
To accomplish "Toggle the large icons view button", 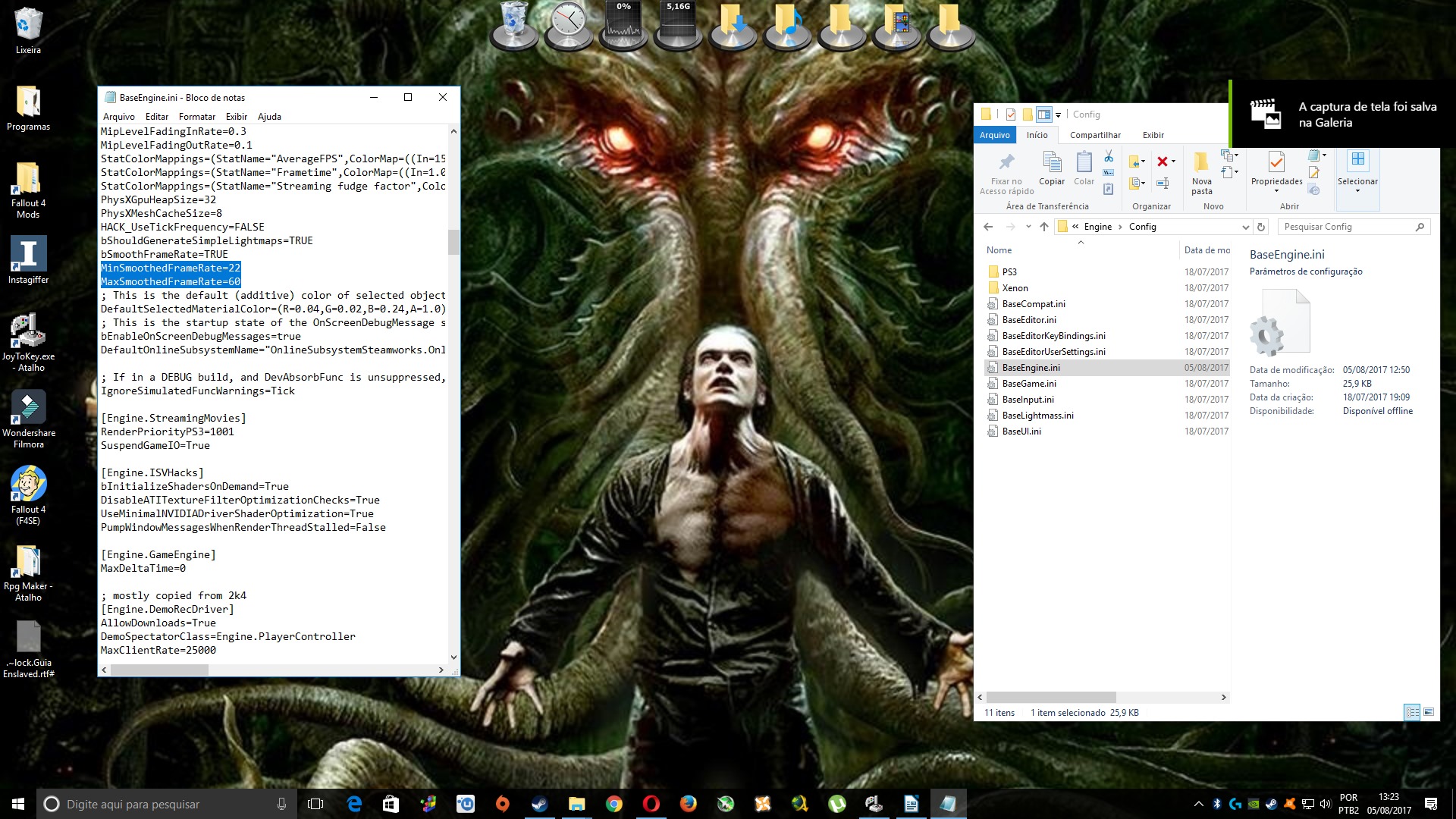I will point(1429,712).
